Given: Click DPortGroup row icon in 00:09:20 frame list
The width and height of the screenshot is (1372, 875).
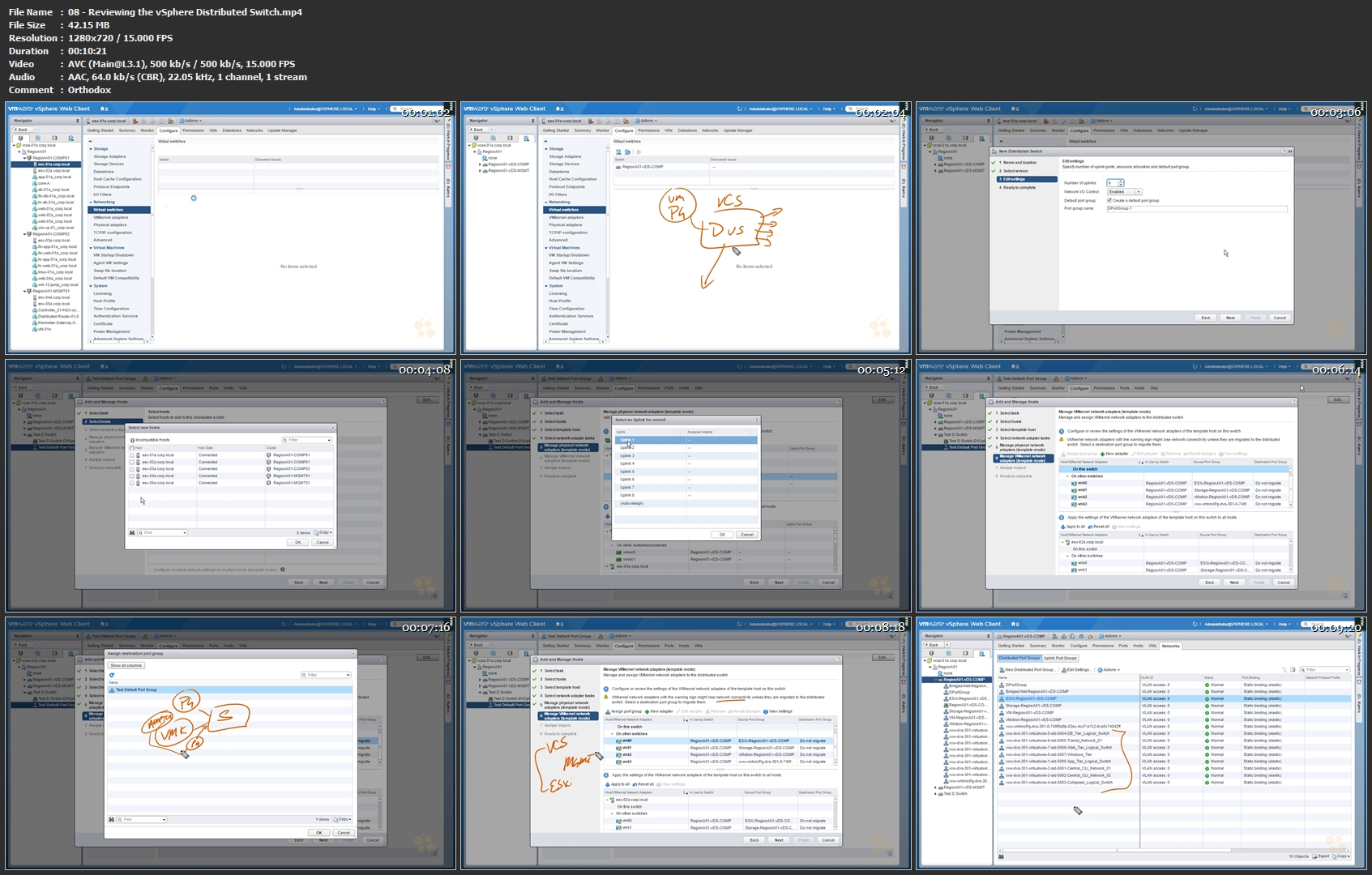Looking at the screenshot, I should click(x=1002, y=685).
